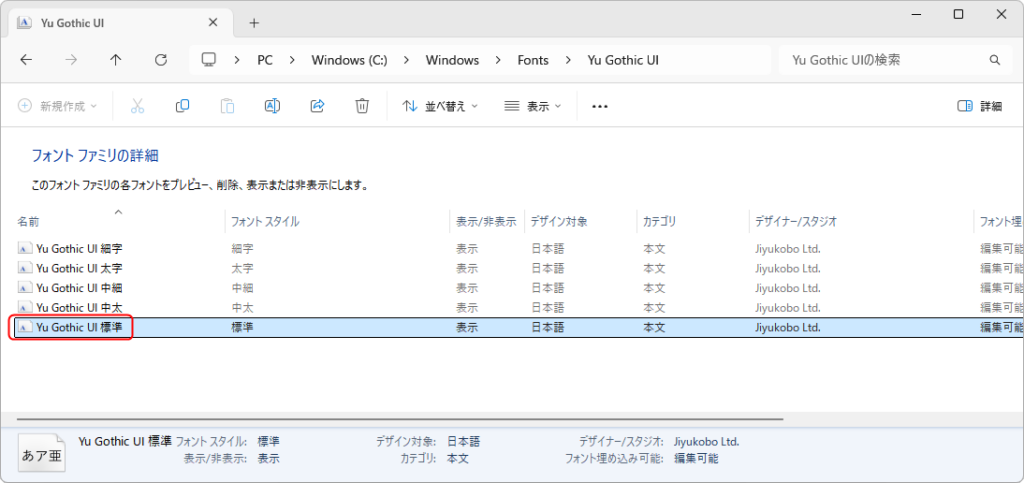
Task: Click the Delete trash can icon
Action: point(362,106)
